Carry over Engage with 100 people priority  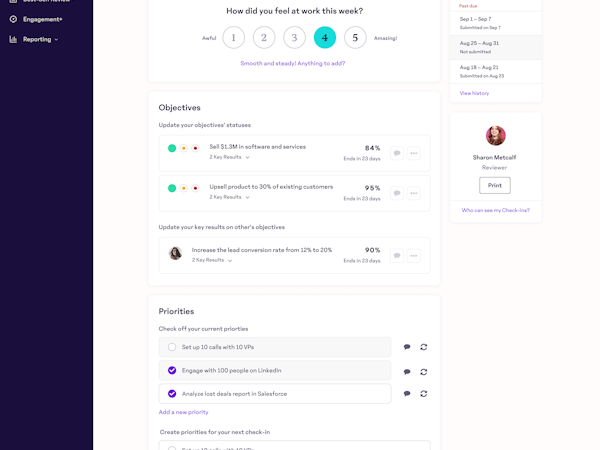click(424, 372)
